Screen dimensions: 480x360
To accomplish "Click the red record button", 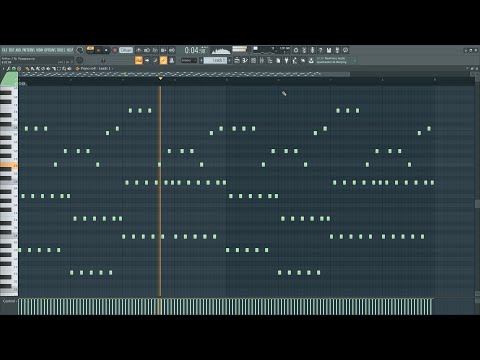I will click(x=115, y=50).
